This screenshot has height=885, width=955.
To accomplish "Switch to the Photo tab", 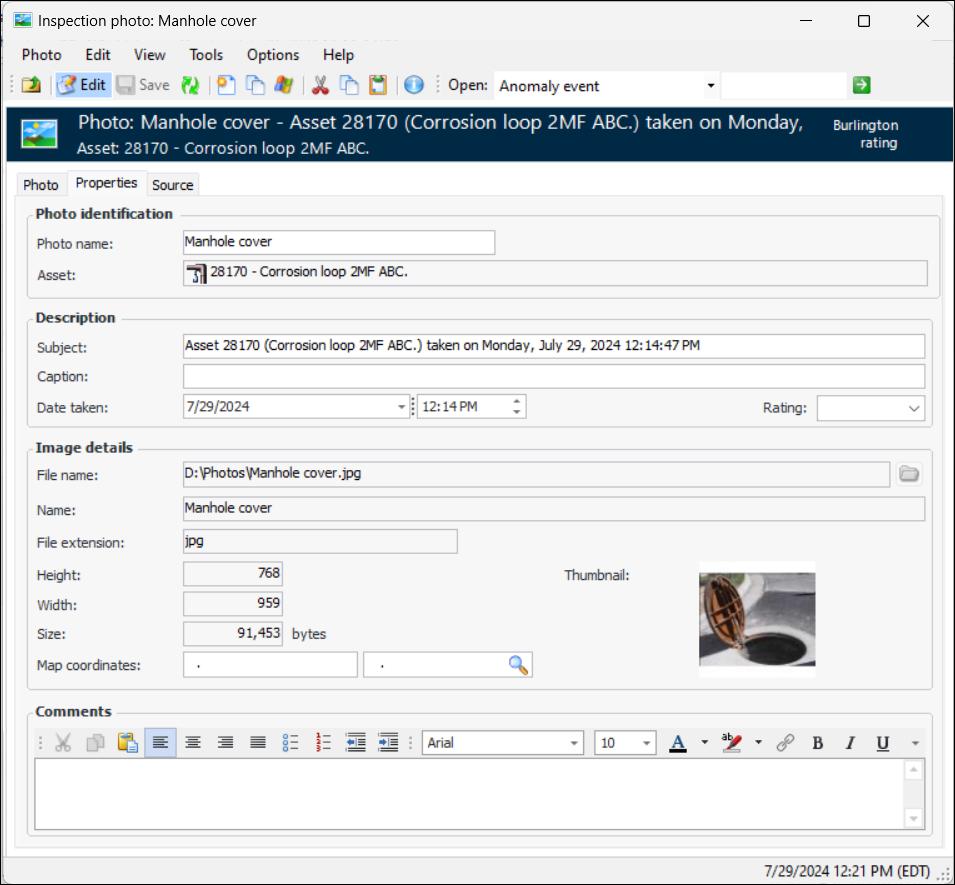I will [41, 185].
